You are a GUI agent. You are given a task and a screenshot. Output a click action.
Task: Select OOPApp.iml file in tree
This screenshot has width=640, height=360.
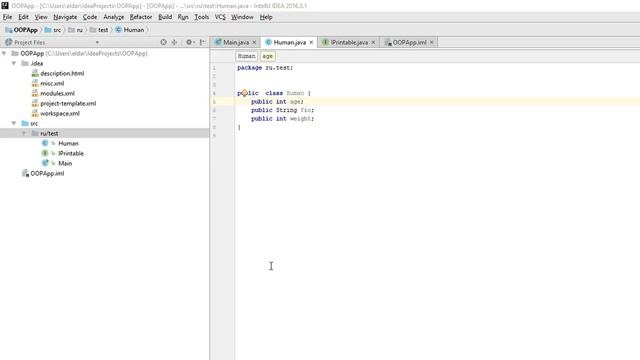click(x=47, y=173)
